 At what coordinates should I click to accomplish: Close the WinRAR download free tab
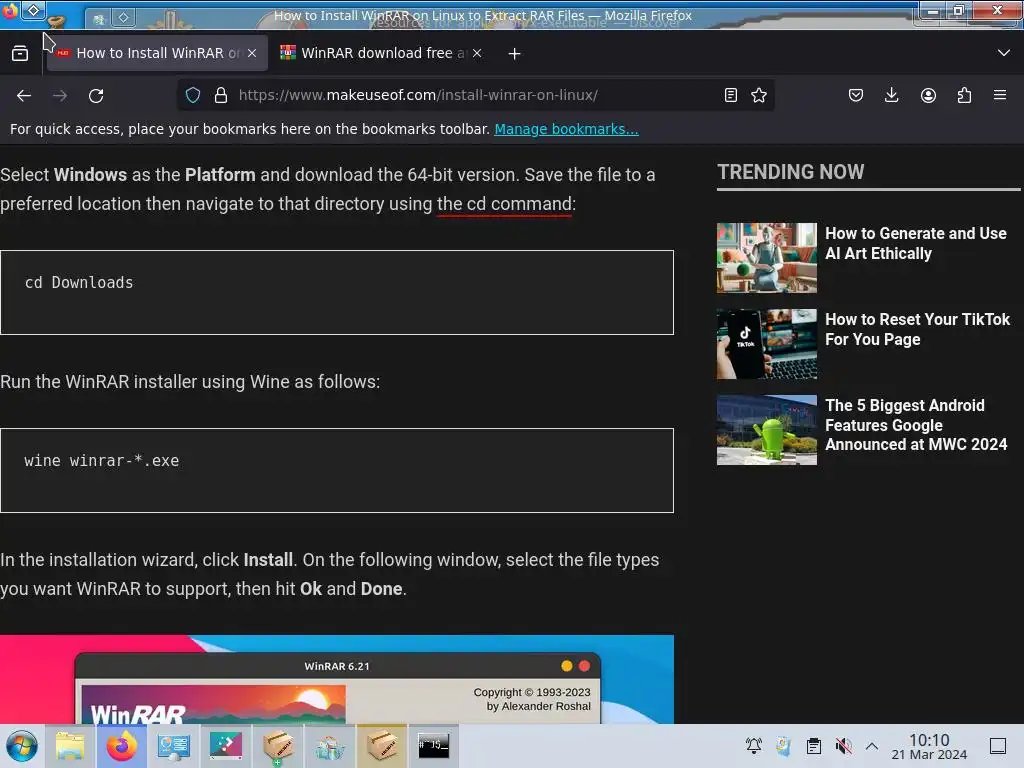pos(477,53)
